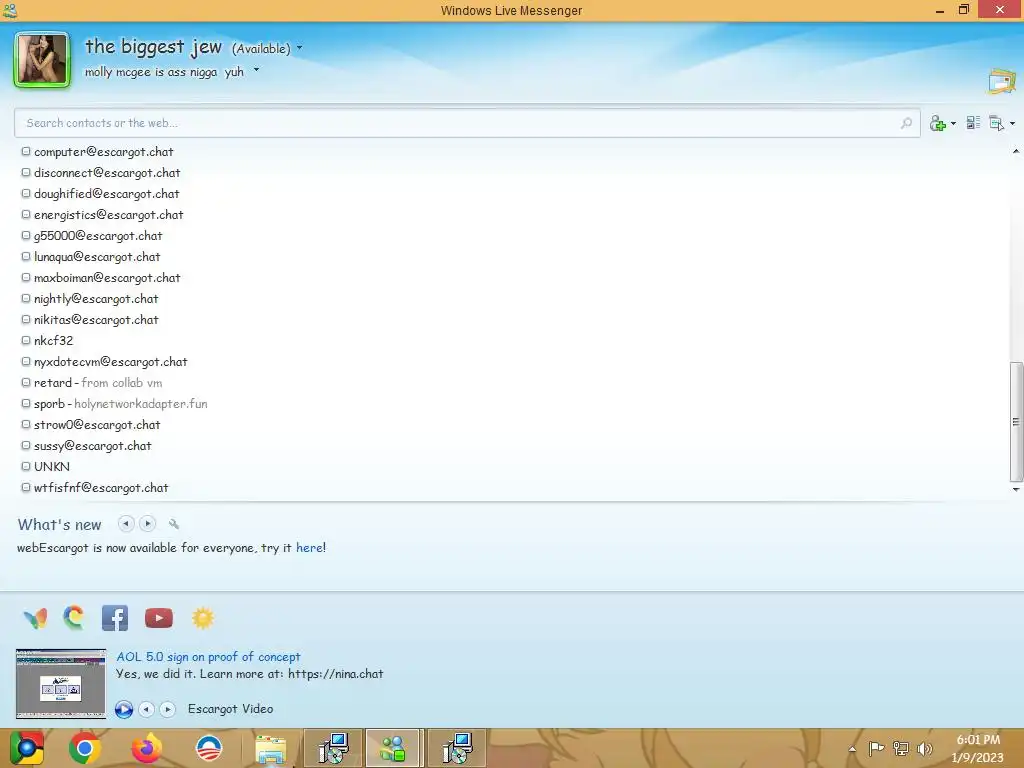This screenshot has width=1024, height=768.
Task: Select contact wtfisfnf@escargot.chat
Action: pos(101,487)
